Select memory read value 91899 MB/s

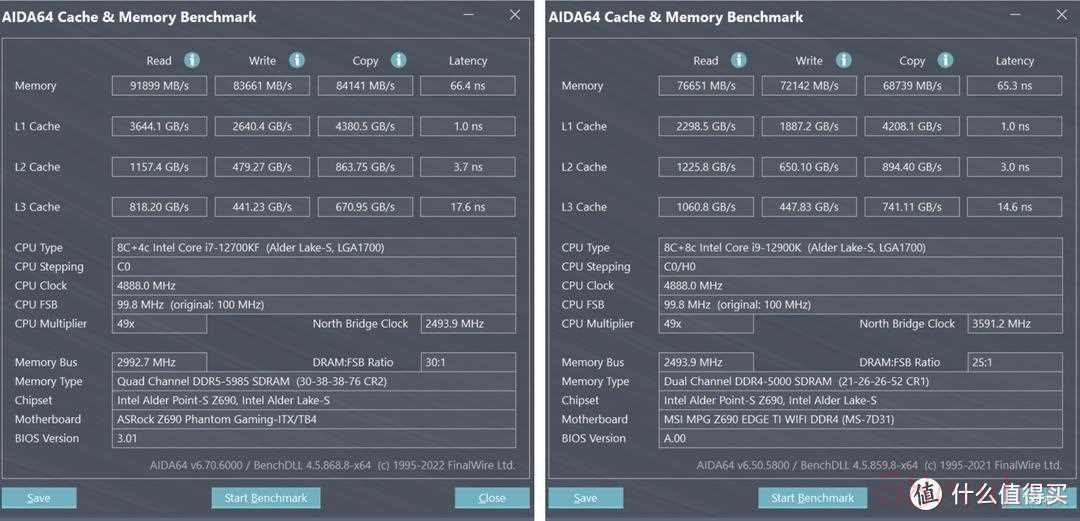(159, 86)
